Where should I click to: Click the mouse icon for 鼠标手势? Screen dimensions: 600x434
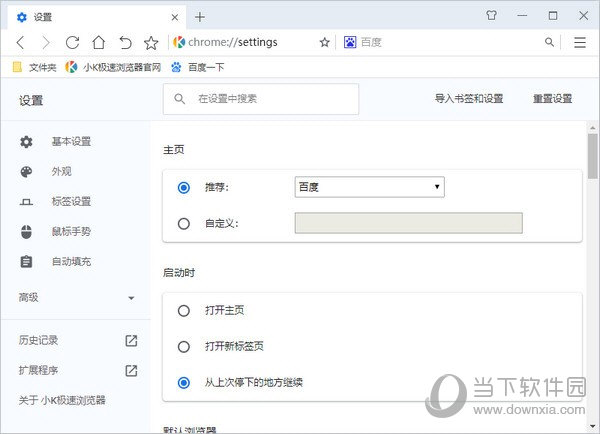26,232
